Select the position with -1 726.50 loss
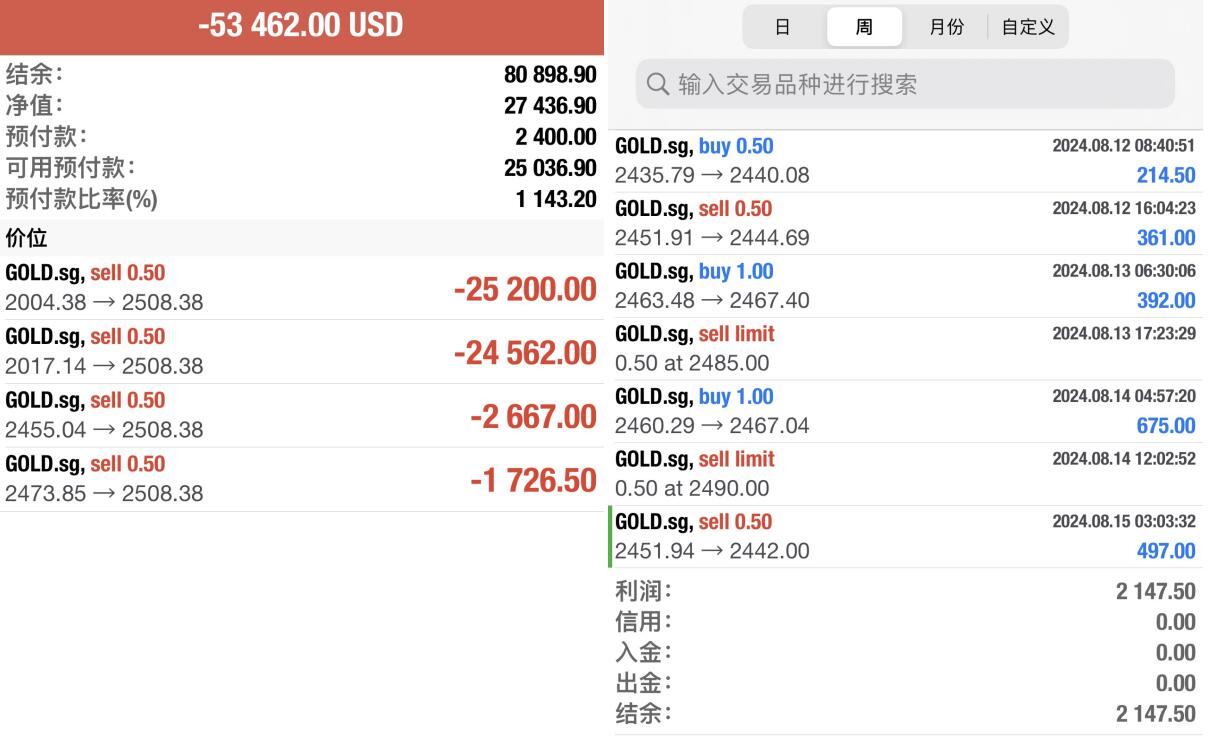The width and height of the screenshot is (1208, 746). (x=300, y=479)
